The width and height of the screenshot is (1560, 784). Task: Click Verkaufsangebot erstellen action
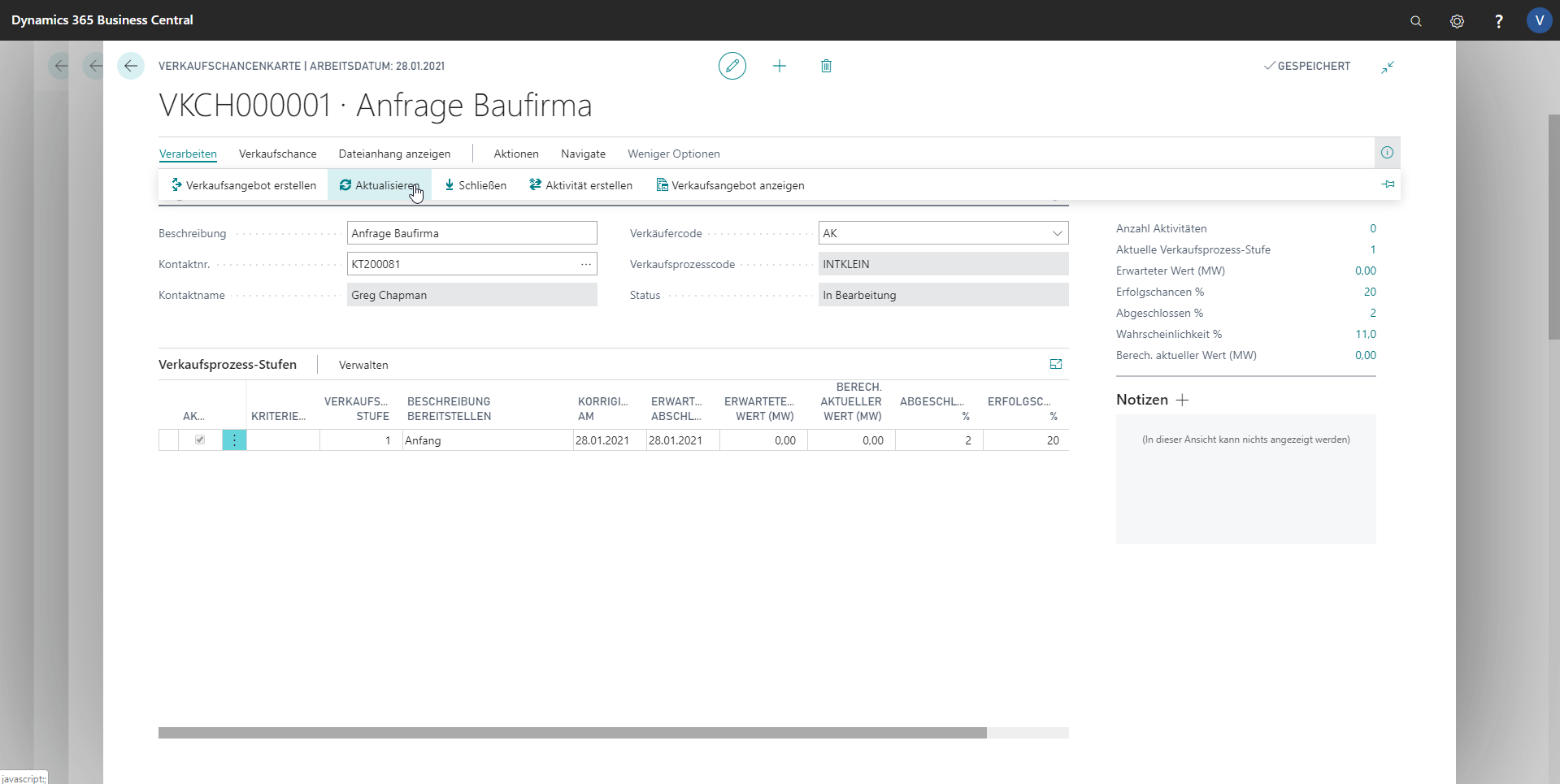[243, 185]
